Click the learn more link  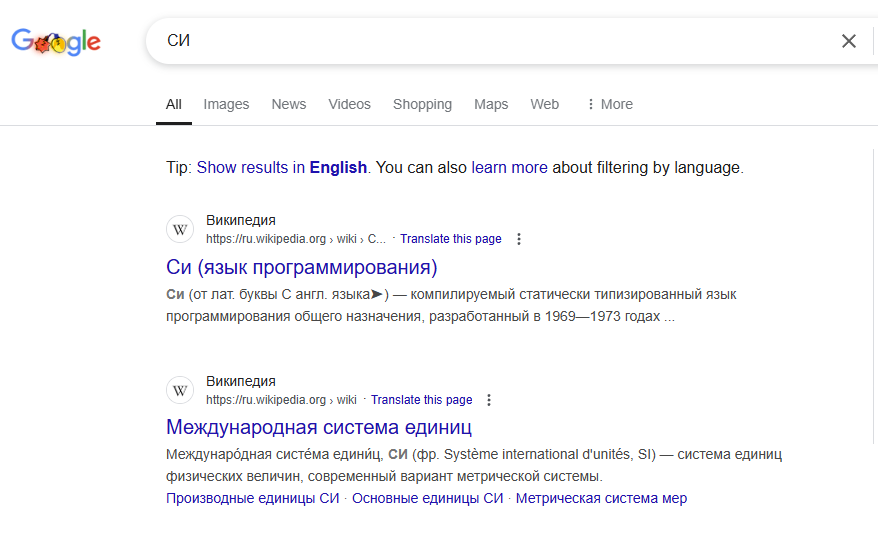(509, 168)
